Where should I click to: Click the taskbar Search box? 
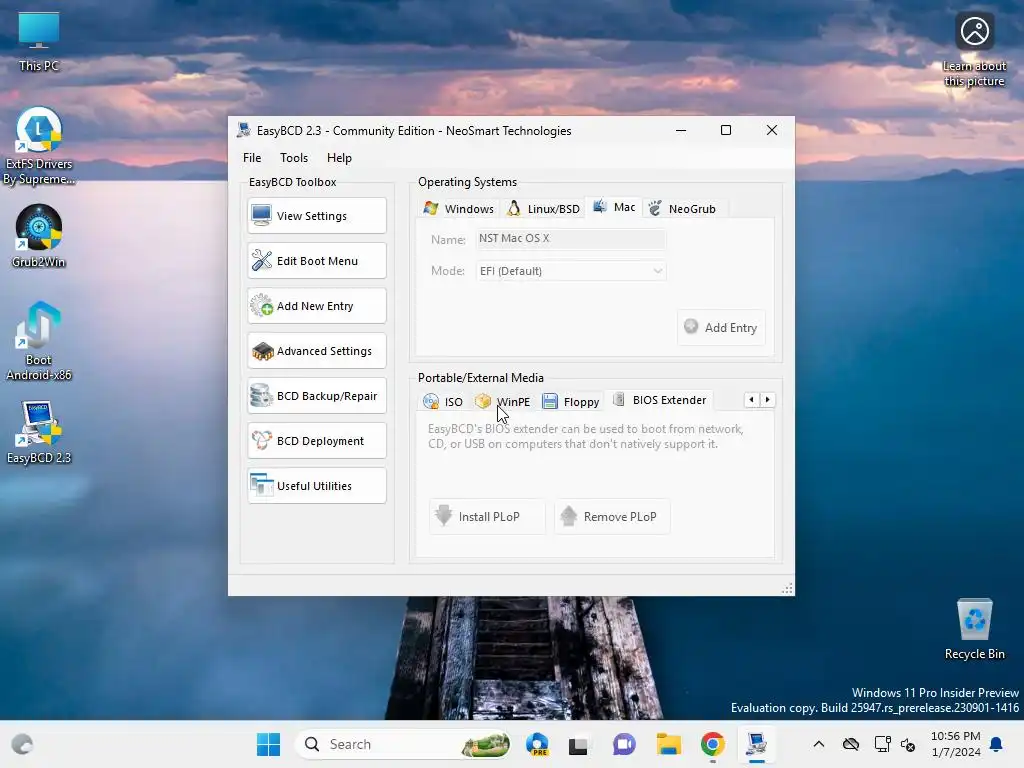pyautogui.click(x=403, y=744)
